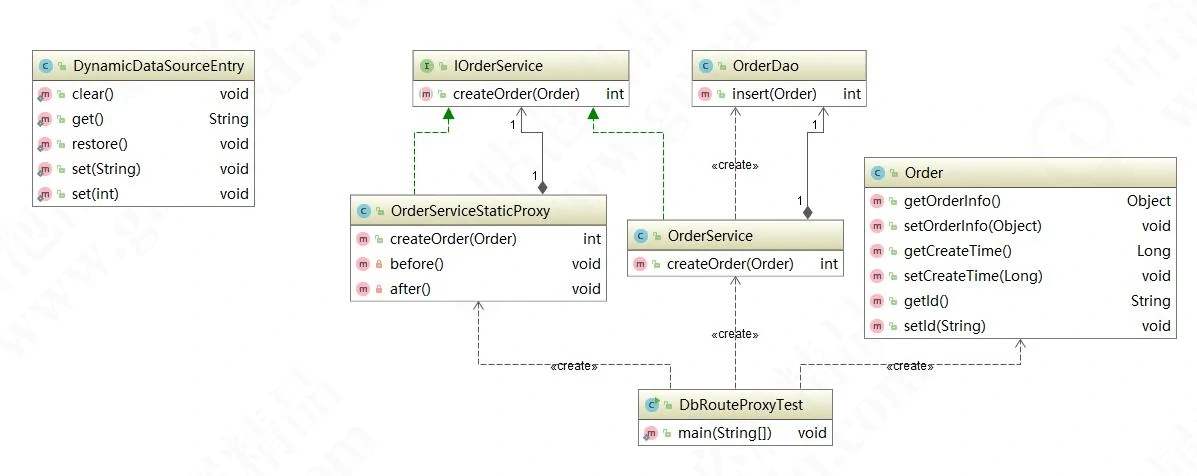The height and width of the screenshot is (476, 1197).
Task: Select the getId() method row
Action: point(1020,301)
